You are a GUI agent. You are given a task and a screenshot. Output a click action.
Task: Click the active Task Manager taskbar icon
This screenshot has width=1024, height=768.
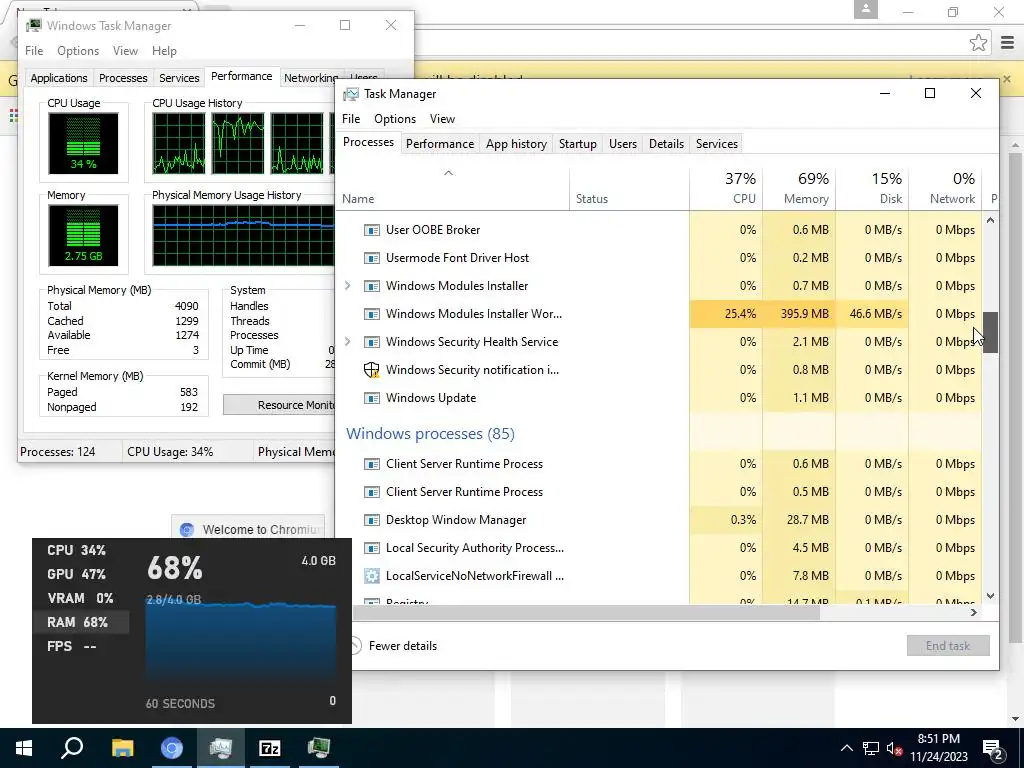pyautogui.click(x=221, y=748)
